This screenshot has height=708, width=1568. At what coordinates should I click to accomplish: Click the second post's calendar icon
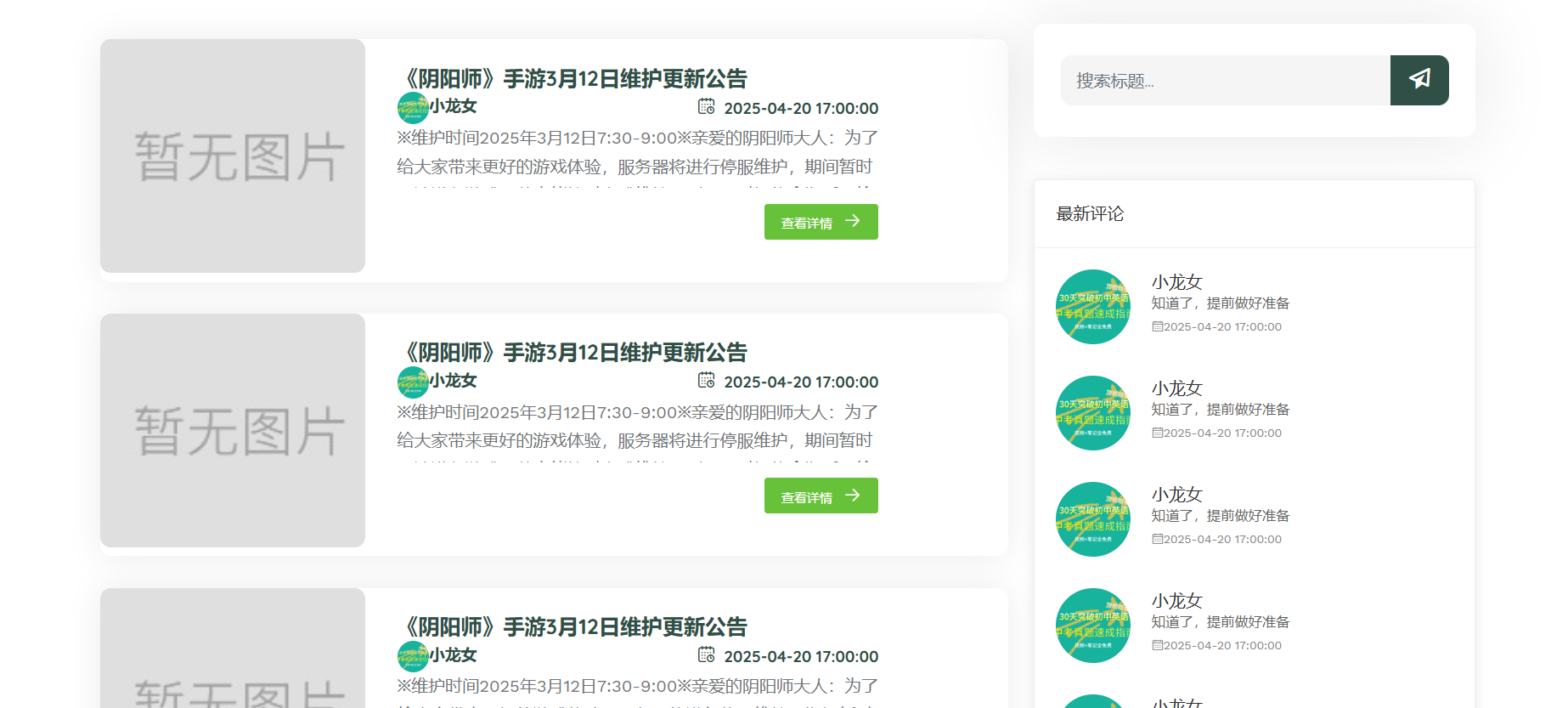click(x=707, y=380)
